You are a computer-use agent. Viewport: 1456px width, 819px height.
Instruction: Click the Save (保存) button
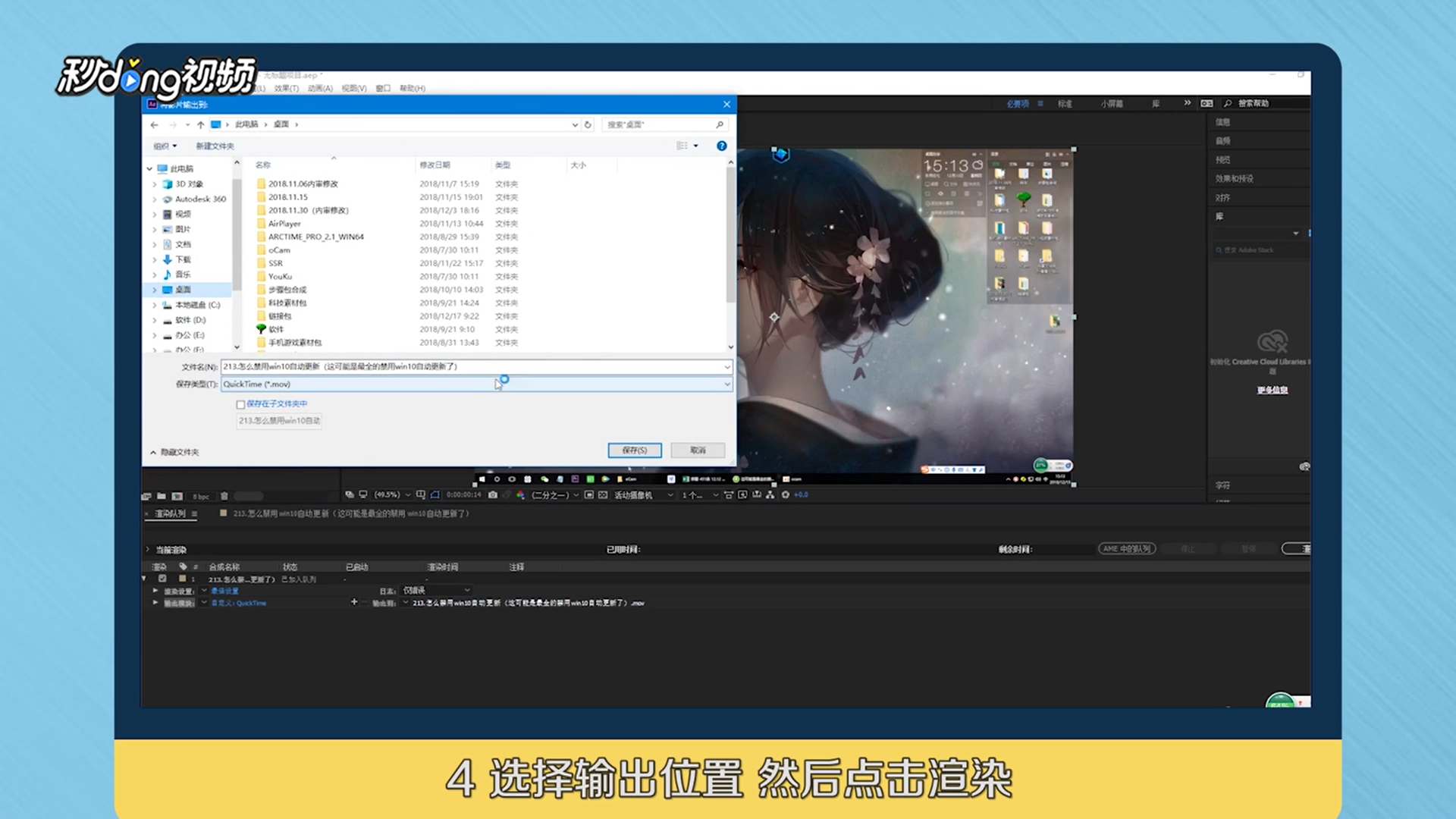pos(634,450)
